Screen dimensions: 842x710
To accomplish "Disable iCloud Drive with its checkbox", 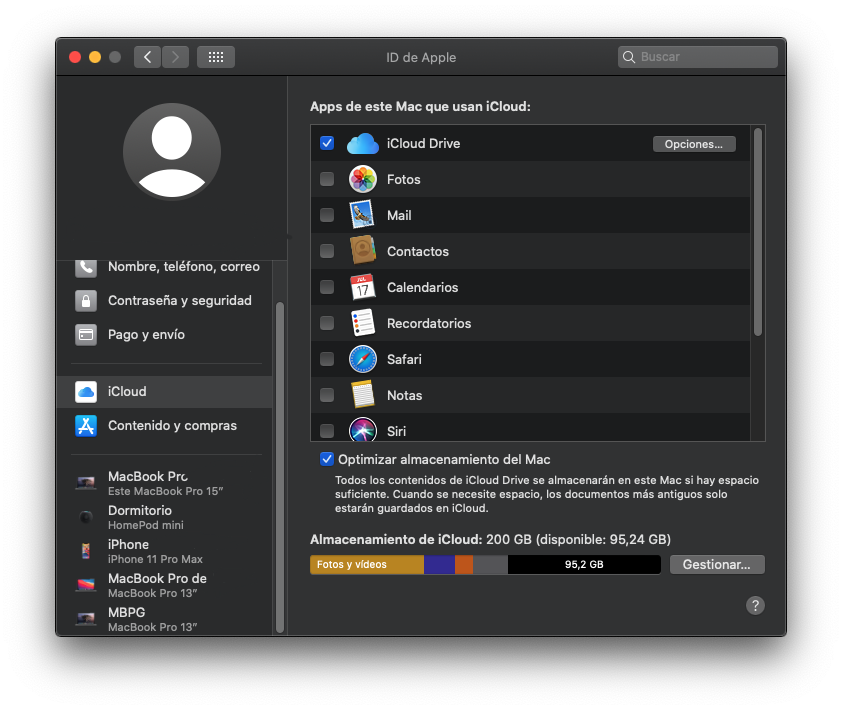I will tap(327, 143).
